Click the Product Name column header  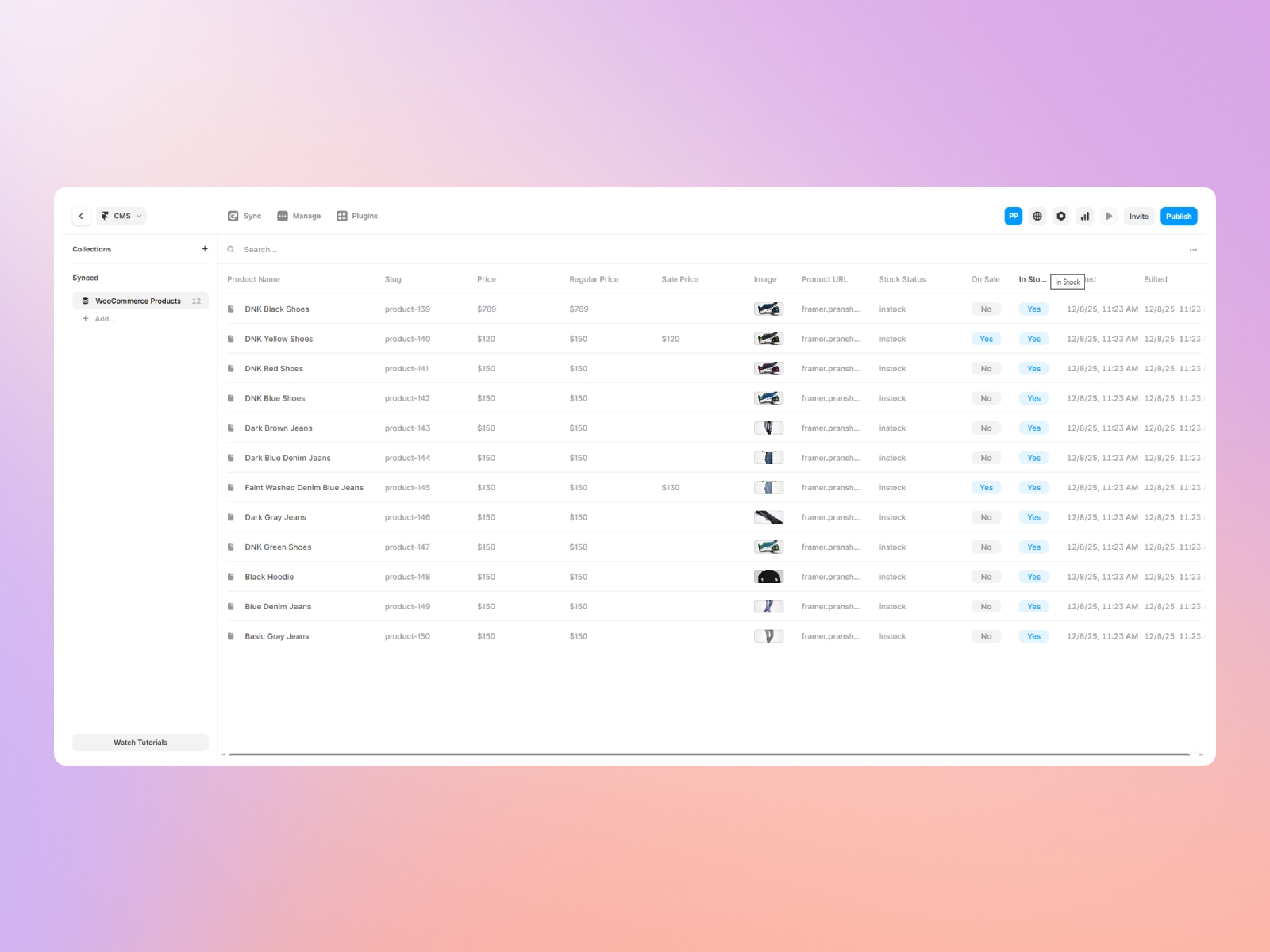point(253,279)
